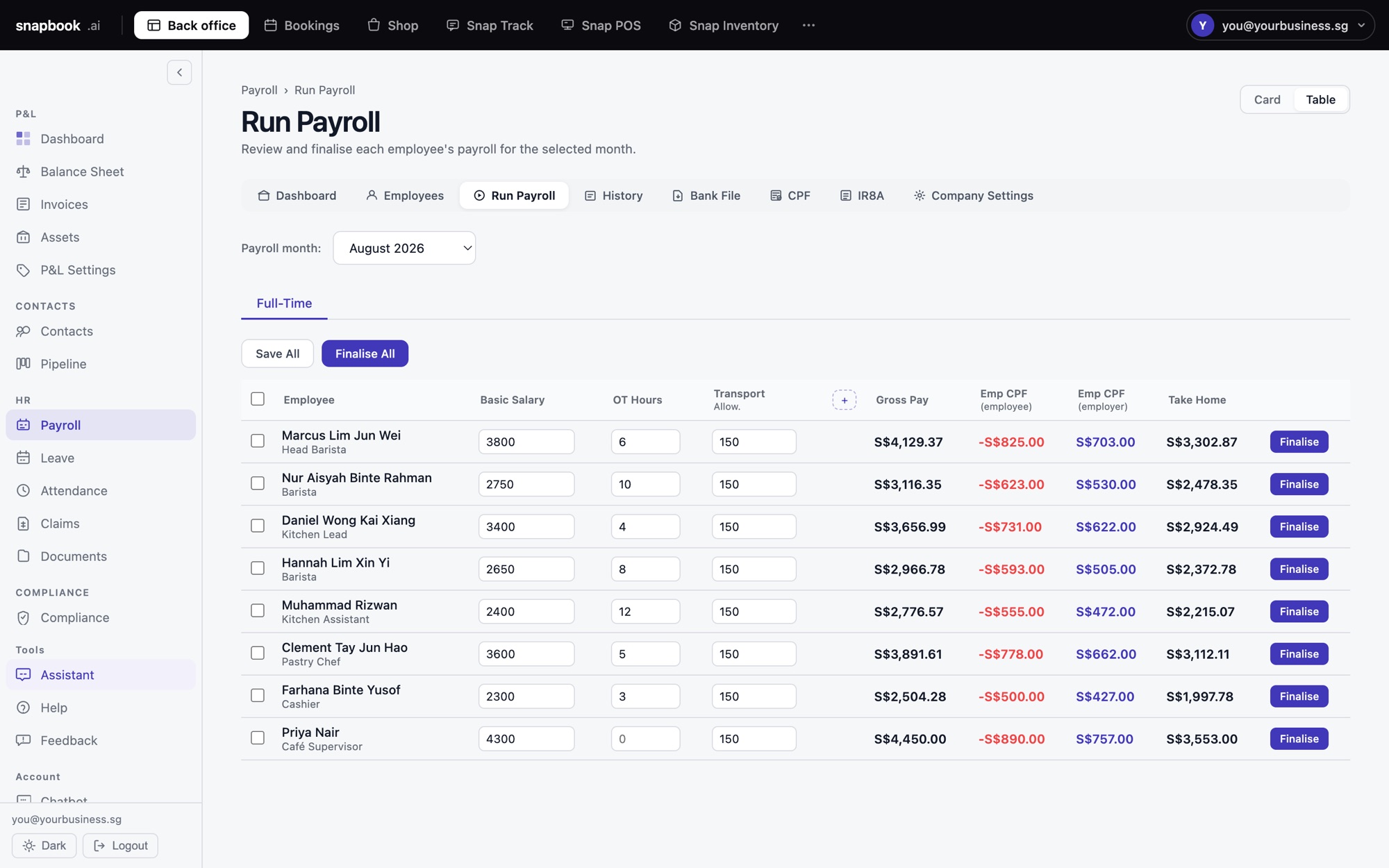The width and height of the screenshot is (1389, 868).
Task: Edit Transport Allowance field for Clement Tay
Action: (754, 654)
